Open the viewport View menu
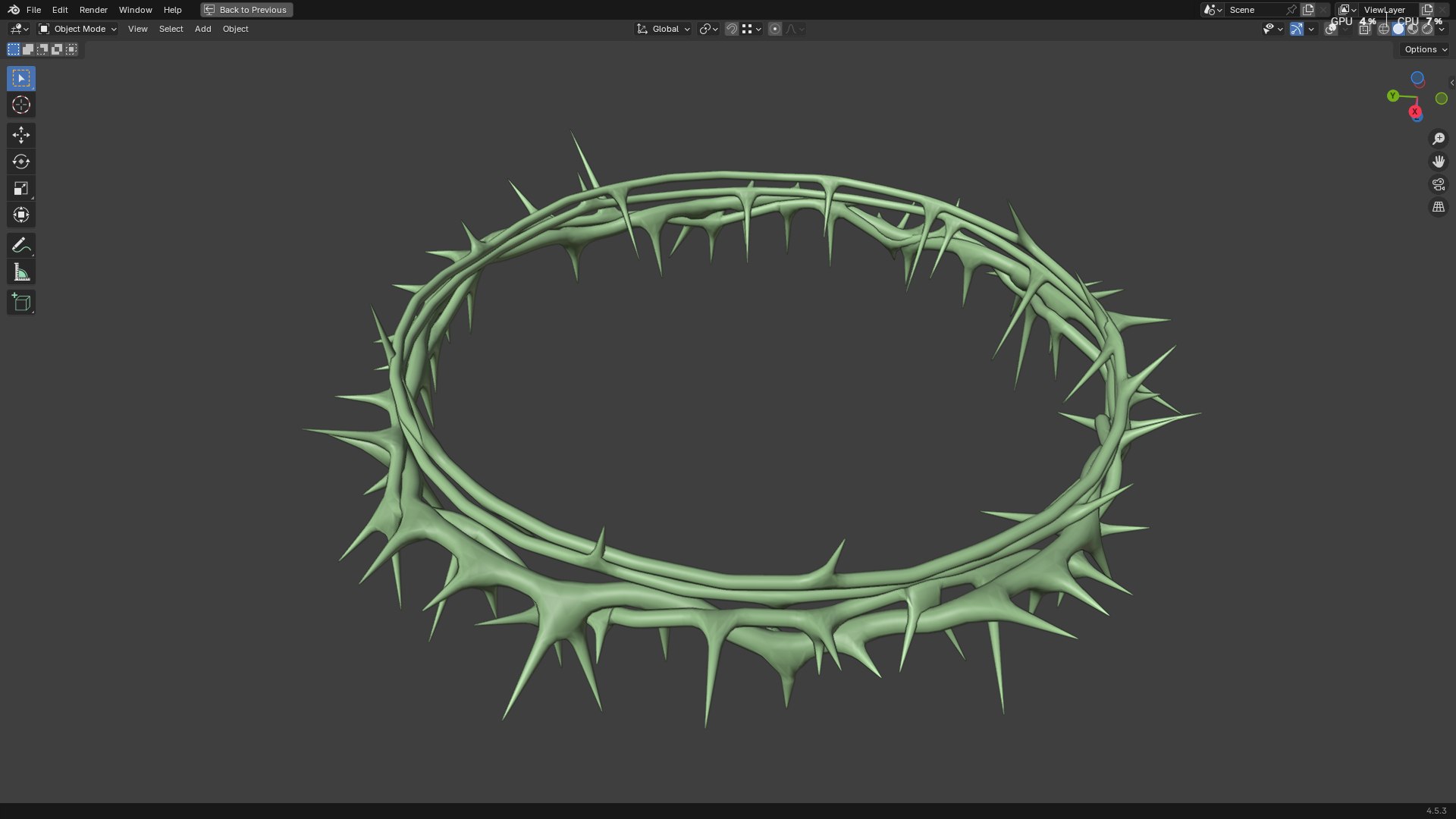The width and height of the screenshot is (1456, 819). tap(137, 29)
